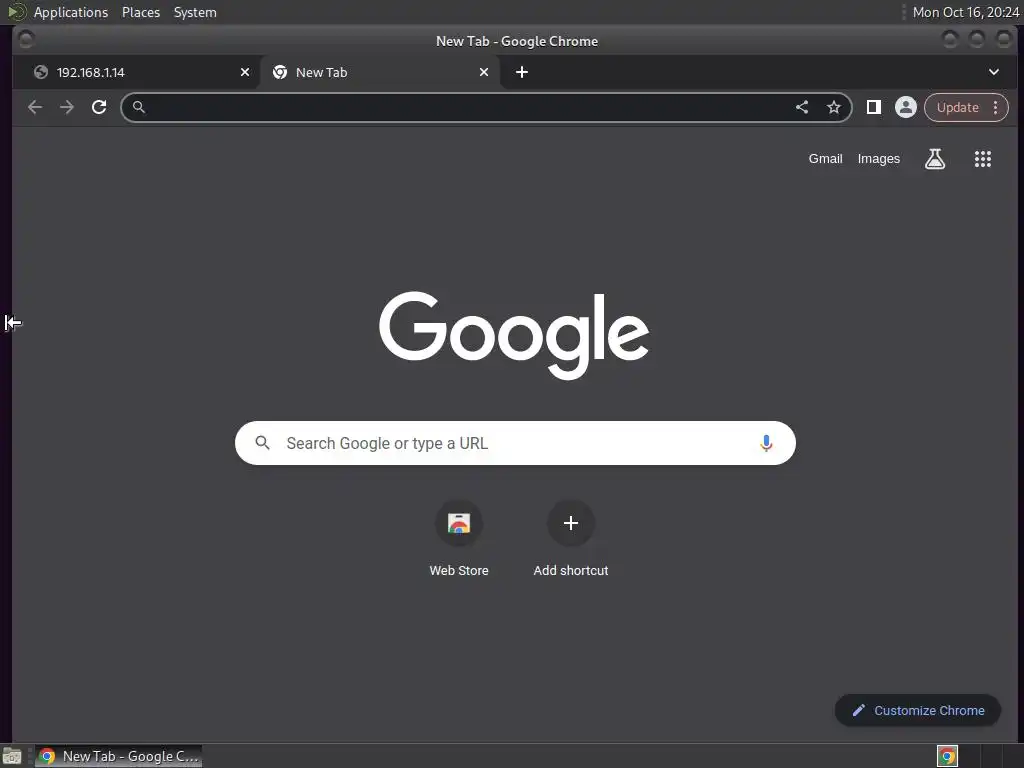This screenshot has height=768, width=1024.
Task: Close the 192.168.1.14 tab
Action: (x=245, y=72)
